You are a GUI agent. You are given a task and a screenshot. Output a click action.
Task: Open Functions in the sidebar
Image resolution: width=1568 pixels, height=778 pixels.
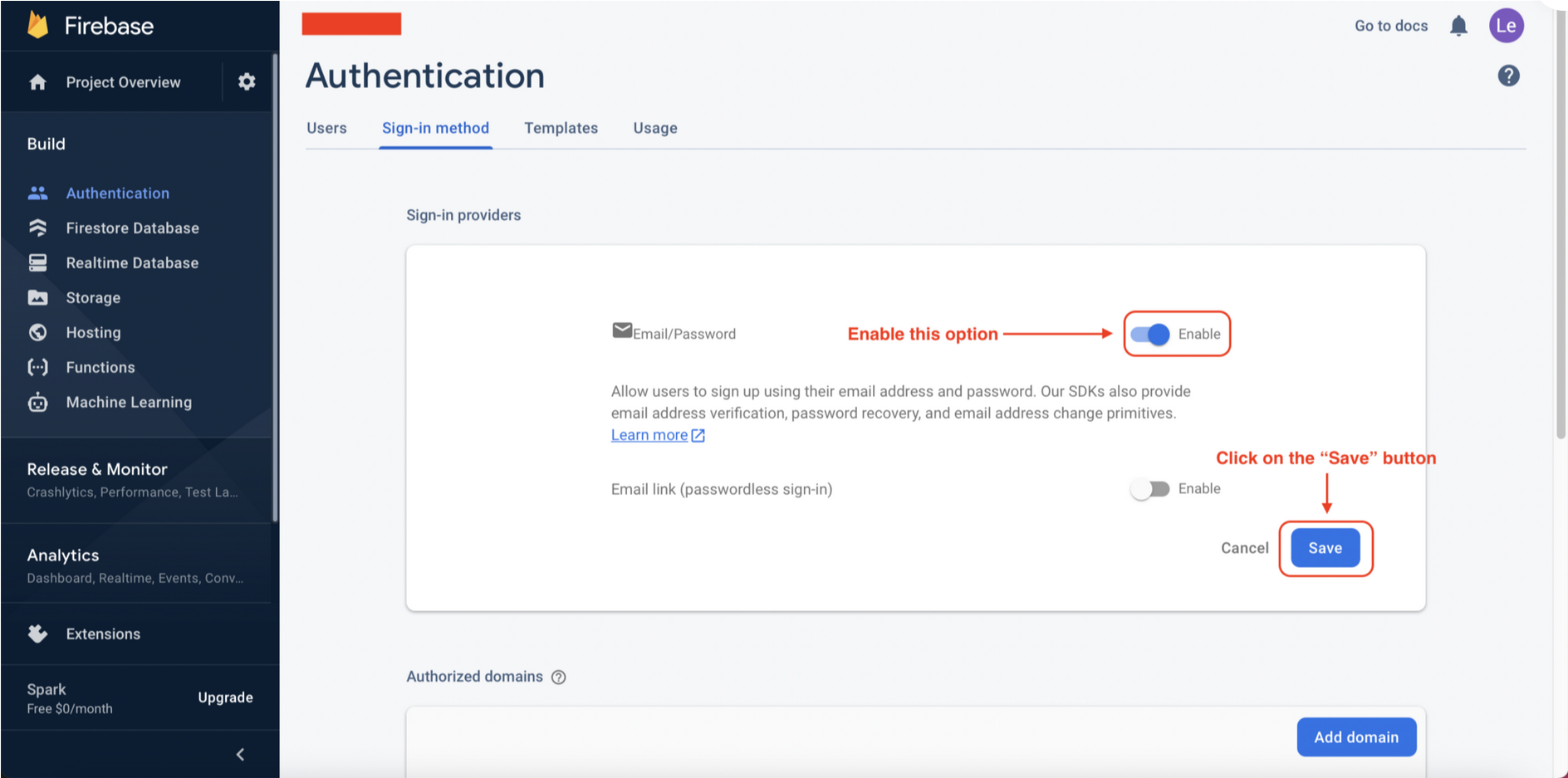pyautogui.click(x=100, y=367)
